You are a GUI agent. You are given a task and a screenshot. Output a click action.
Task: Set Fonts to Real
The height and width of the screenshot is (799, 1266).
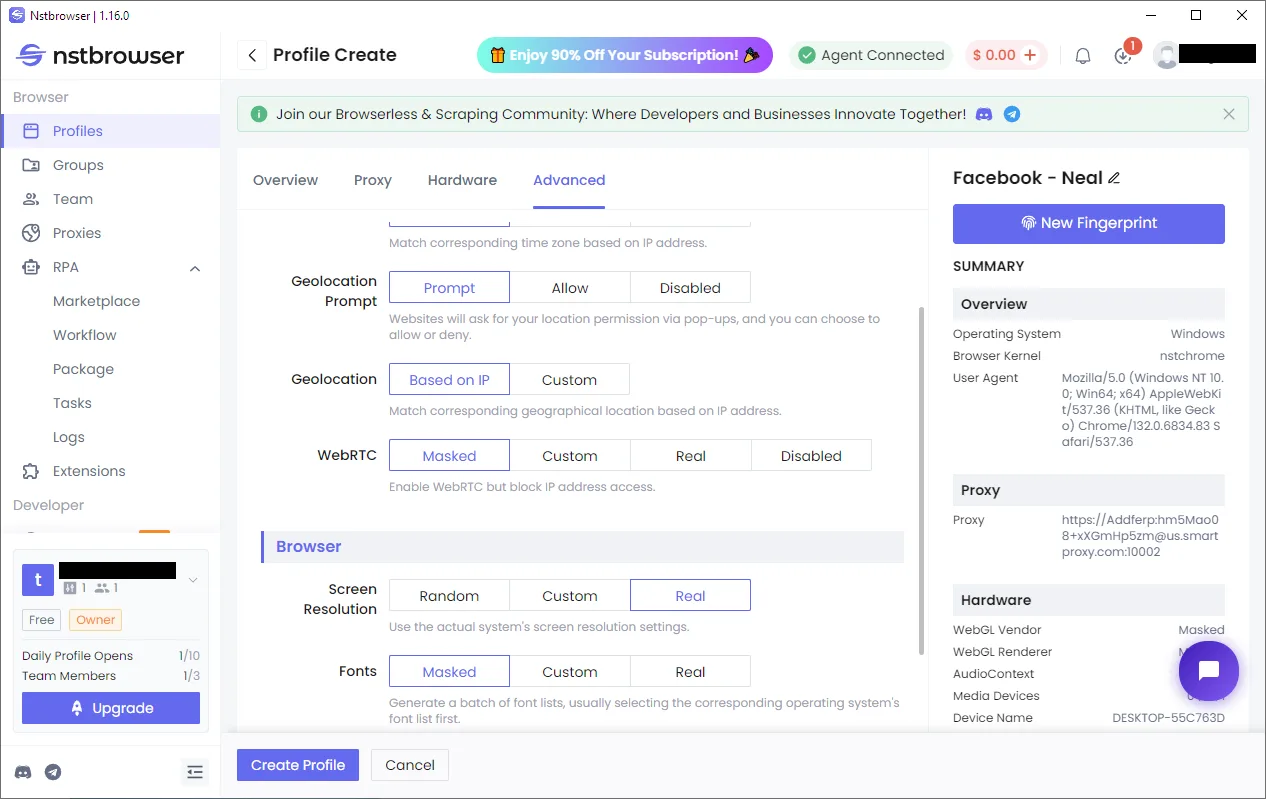click(690, 672)
